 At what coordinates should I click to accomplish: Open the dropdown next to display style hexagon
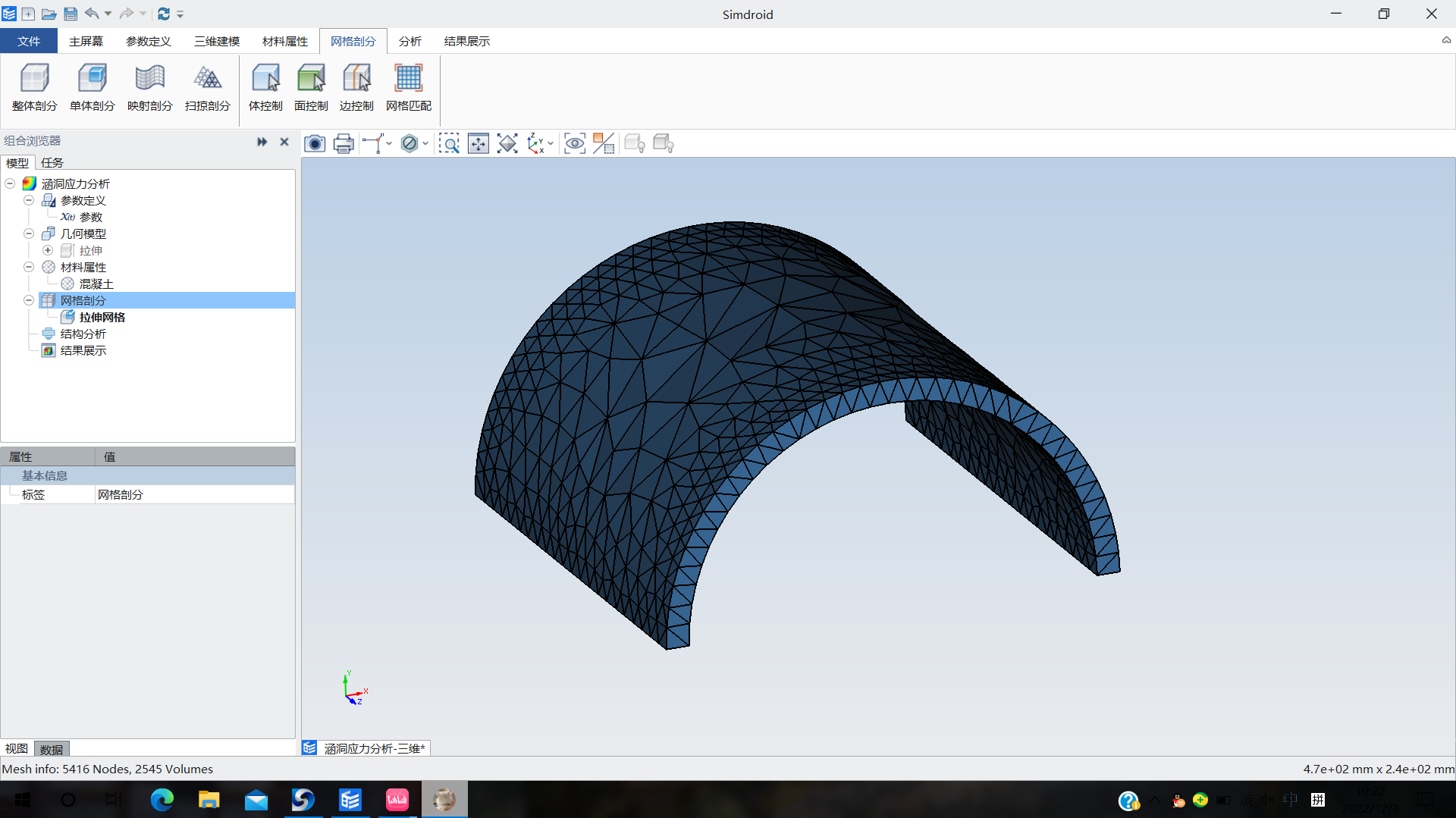[x=425, y=143]
